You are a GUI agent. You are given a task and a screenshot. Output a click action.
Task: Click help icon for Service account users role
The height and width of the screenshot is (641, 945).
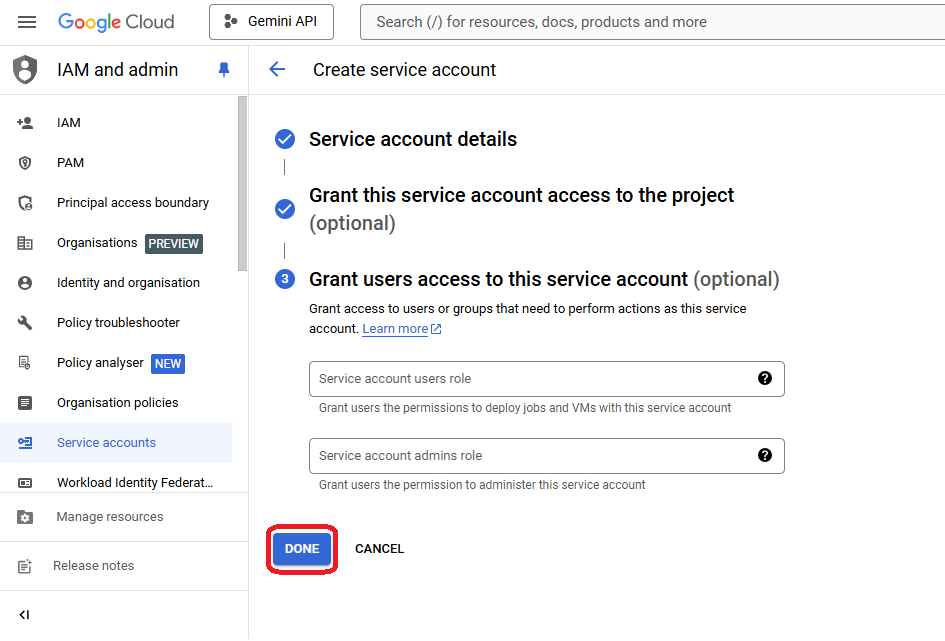[765, 378]
